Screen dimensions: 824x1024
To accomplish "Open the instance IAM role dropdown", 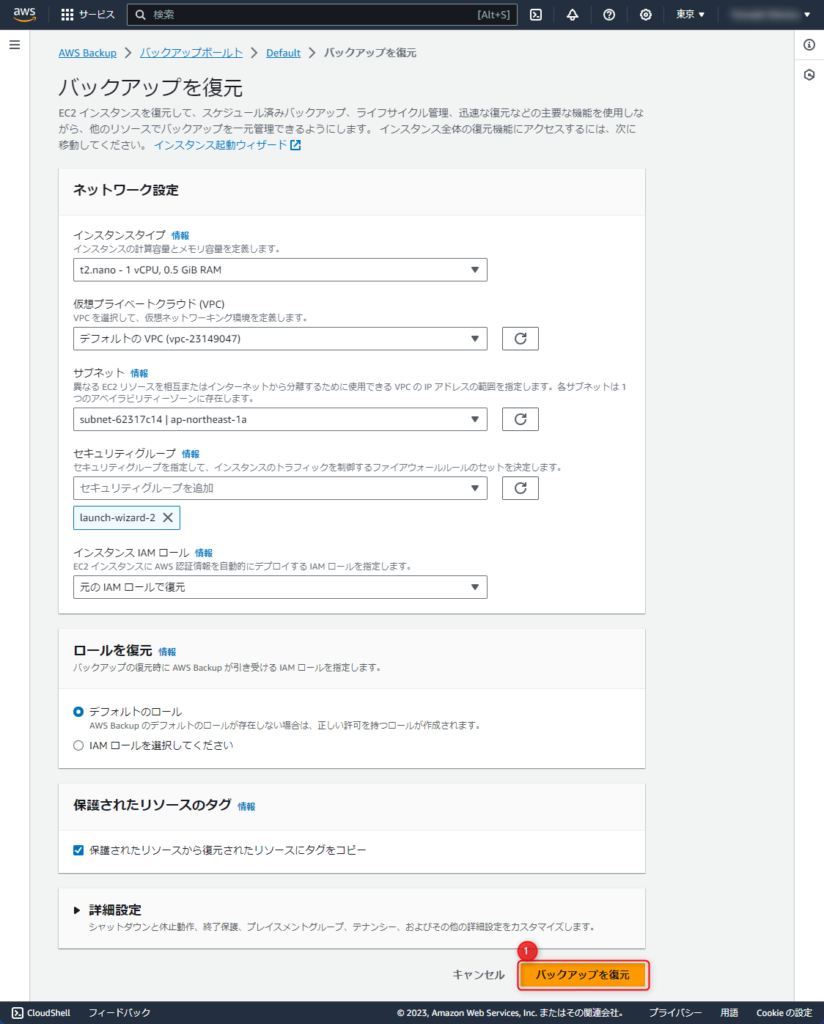I will tap(280, 587).
